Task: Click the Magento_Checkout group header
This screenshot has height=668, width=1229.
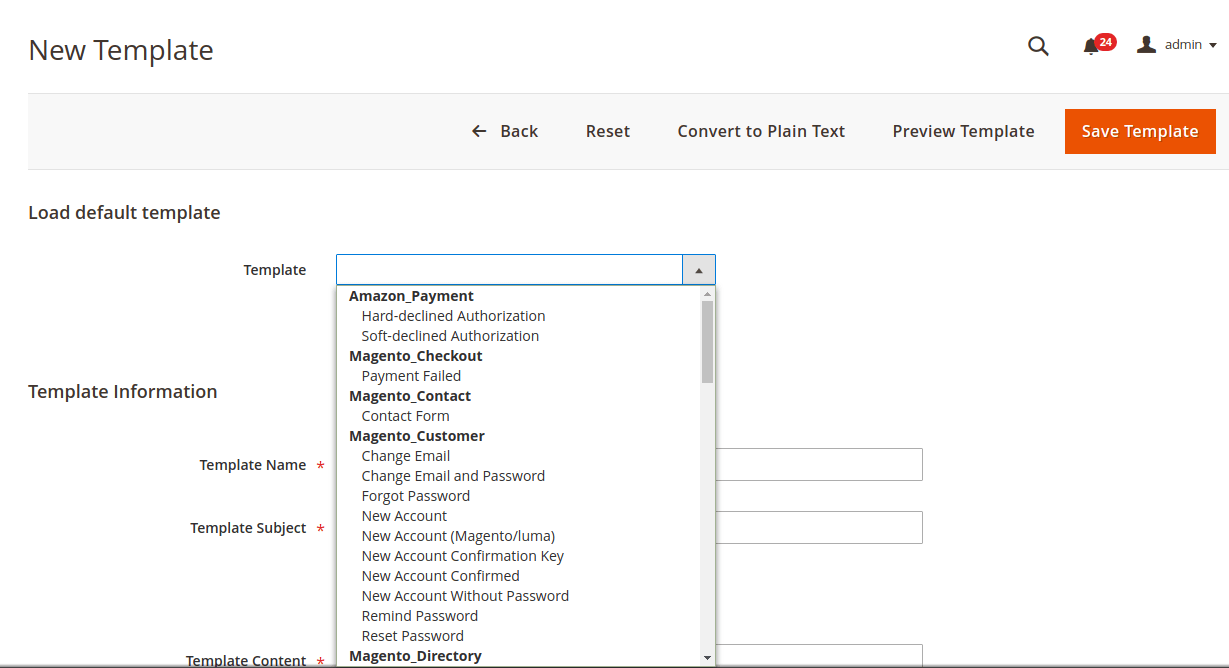Action: point(415,356)
